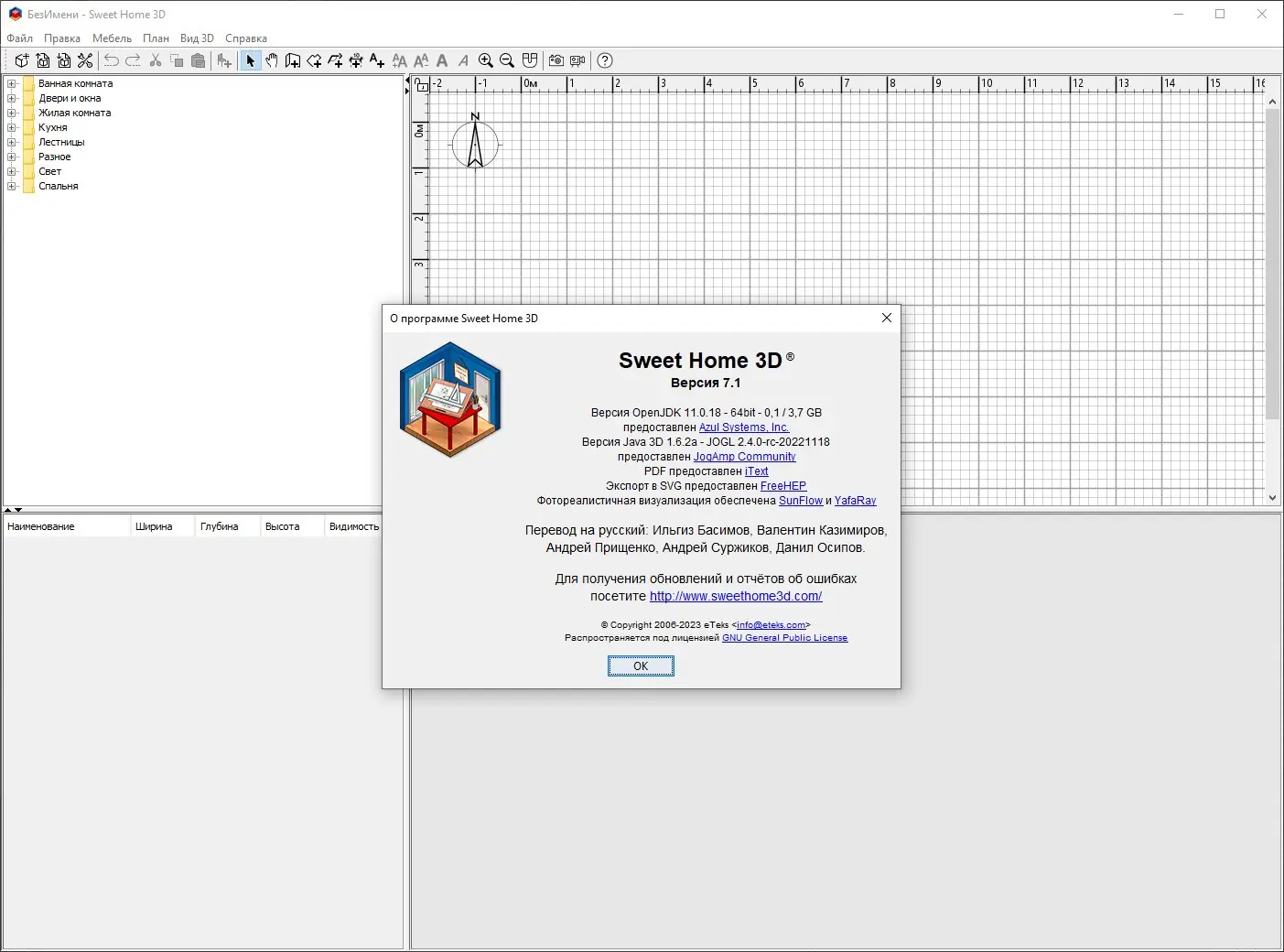1284x952 pixels.
Task: Sort furniture list by Глубина column
Action: 228,526
